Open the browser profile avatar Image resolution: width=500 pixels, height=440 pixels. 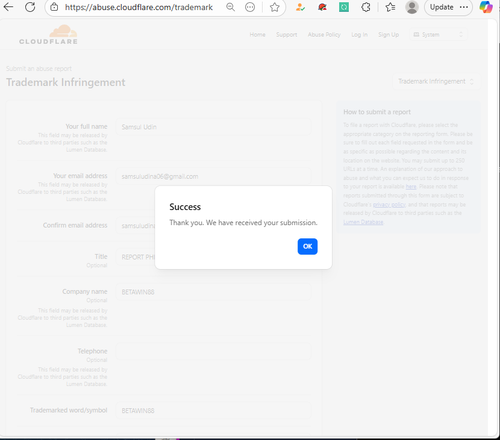tap(412, 7)
